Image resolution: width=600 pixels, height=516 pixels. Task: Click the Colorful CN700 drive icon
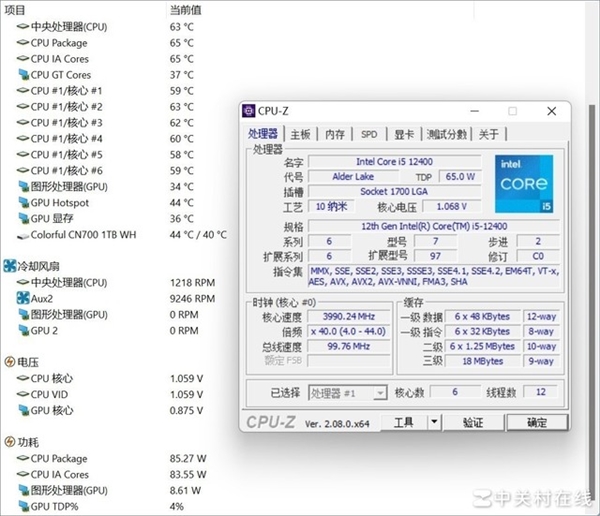pos(22,235)
